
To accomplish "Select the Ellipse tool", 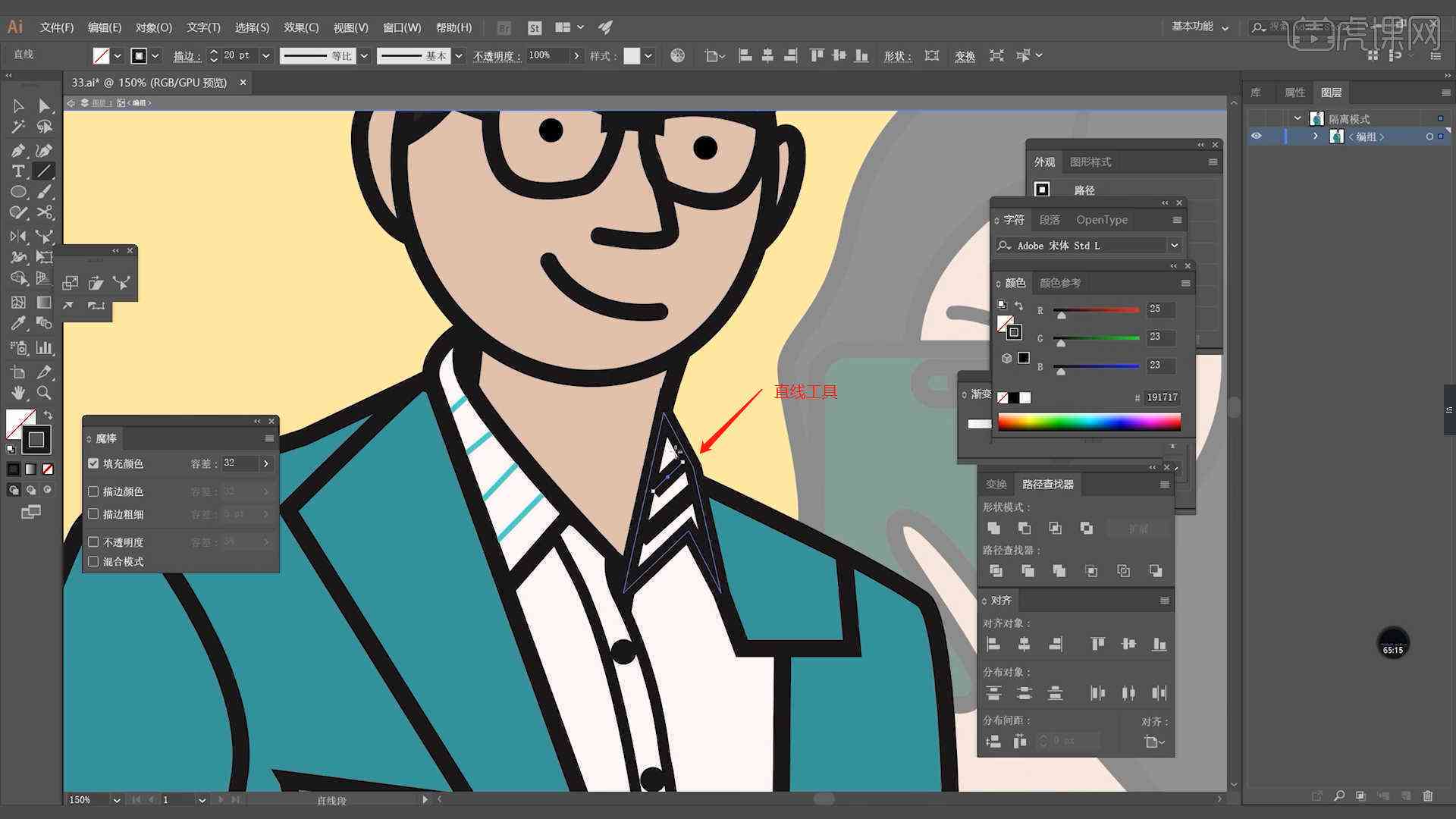I will click(18, 192).
